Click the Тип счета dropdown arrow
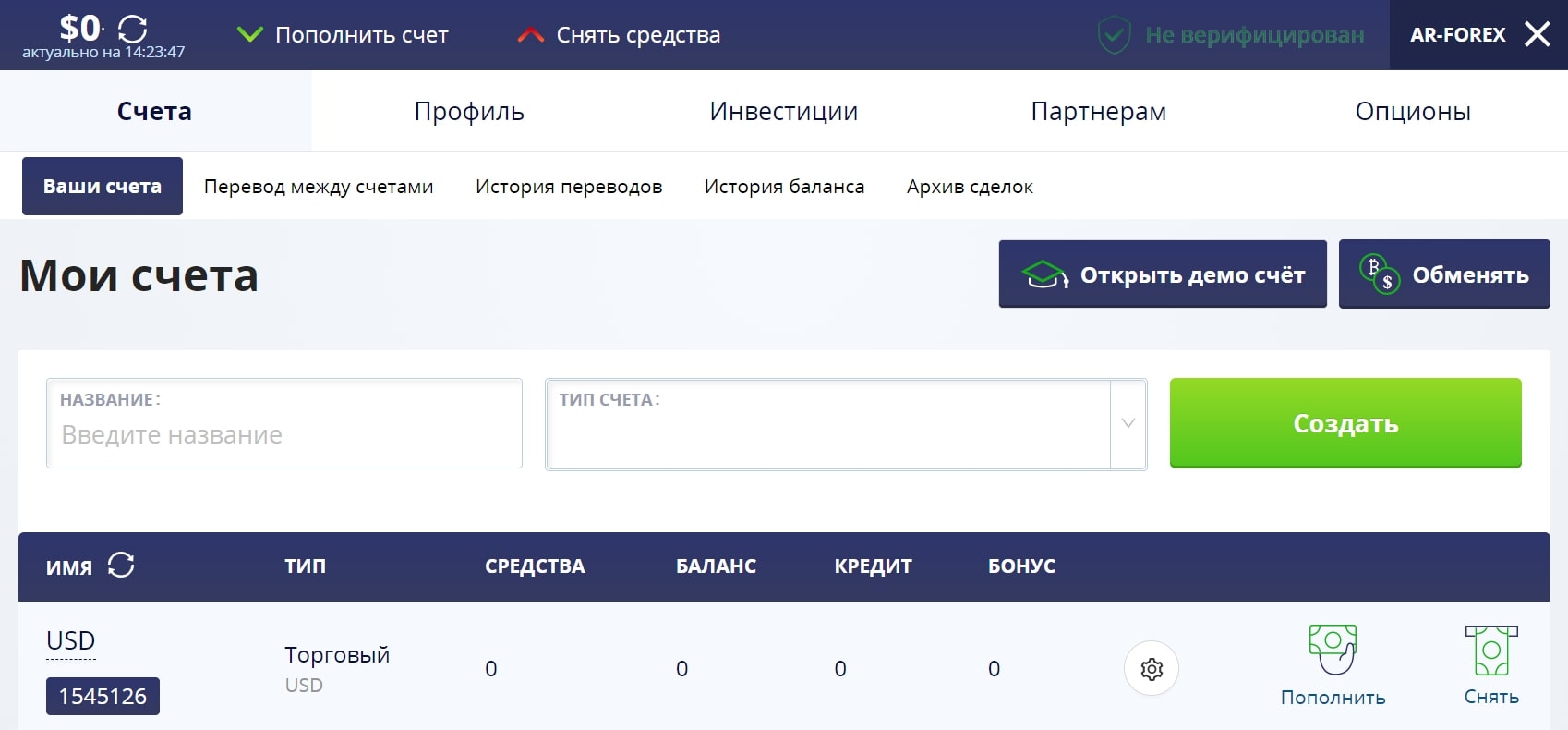 [x=1128, y=423]
